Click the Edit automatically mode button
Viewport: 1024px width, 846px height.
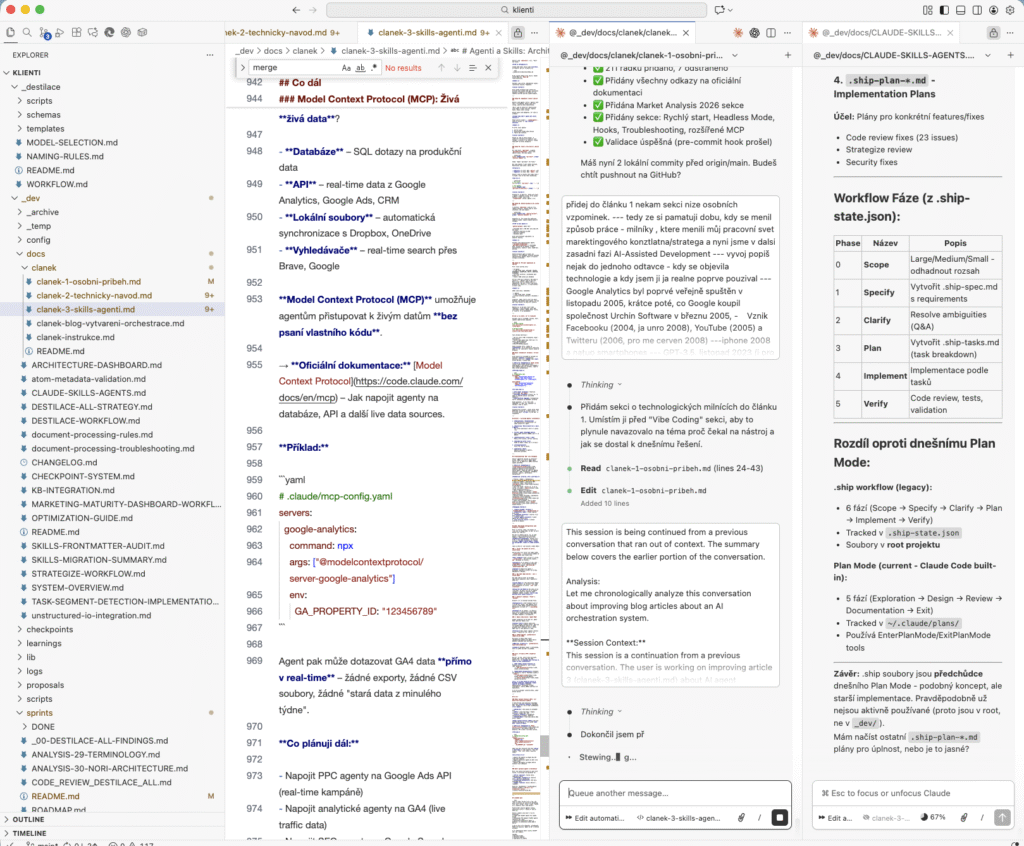click(596, 817)
